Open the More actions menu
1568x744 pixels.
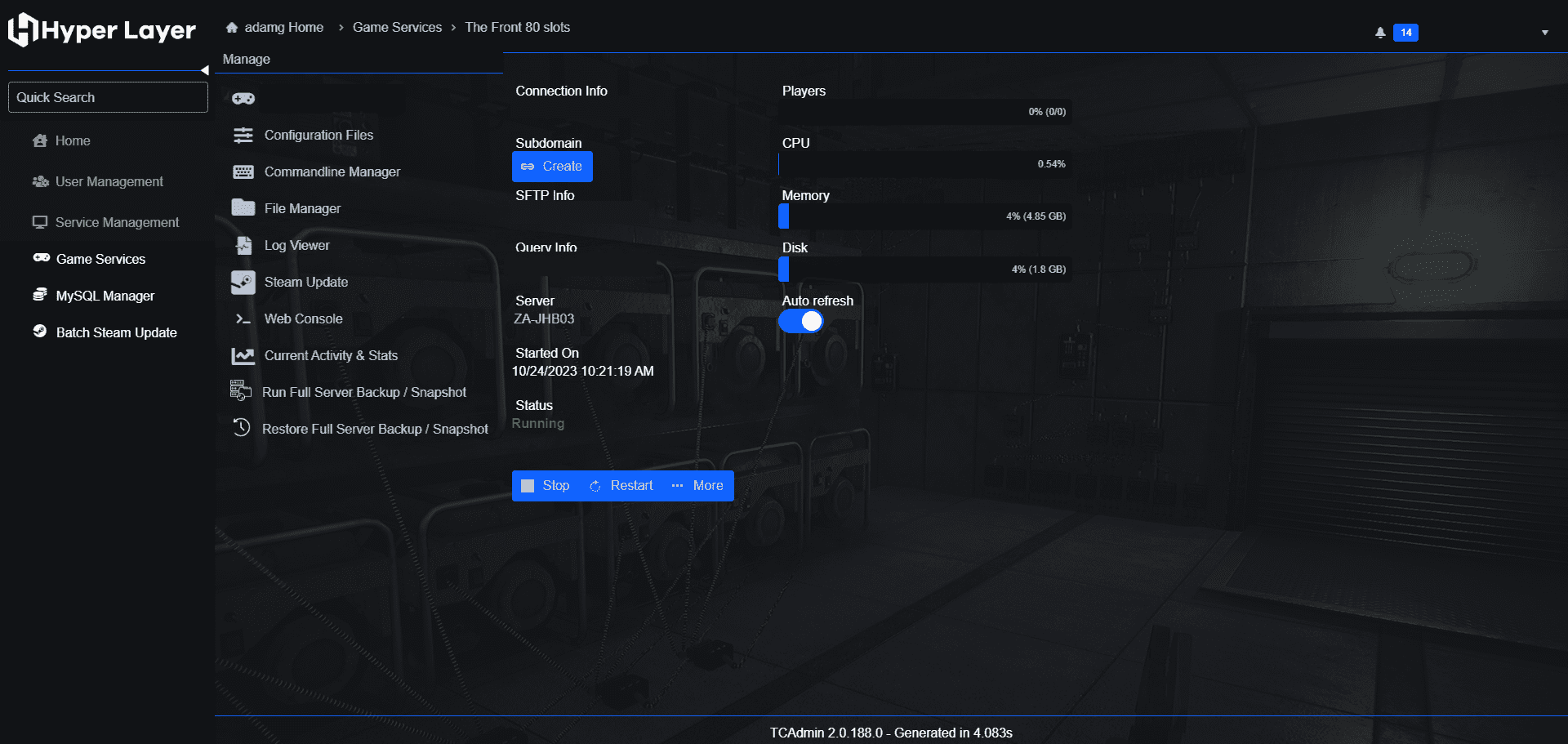(x=697, y=486)
